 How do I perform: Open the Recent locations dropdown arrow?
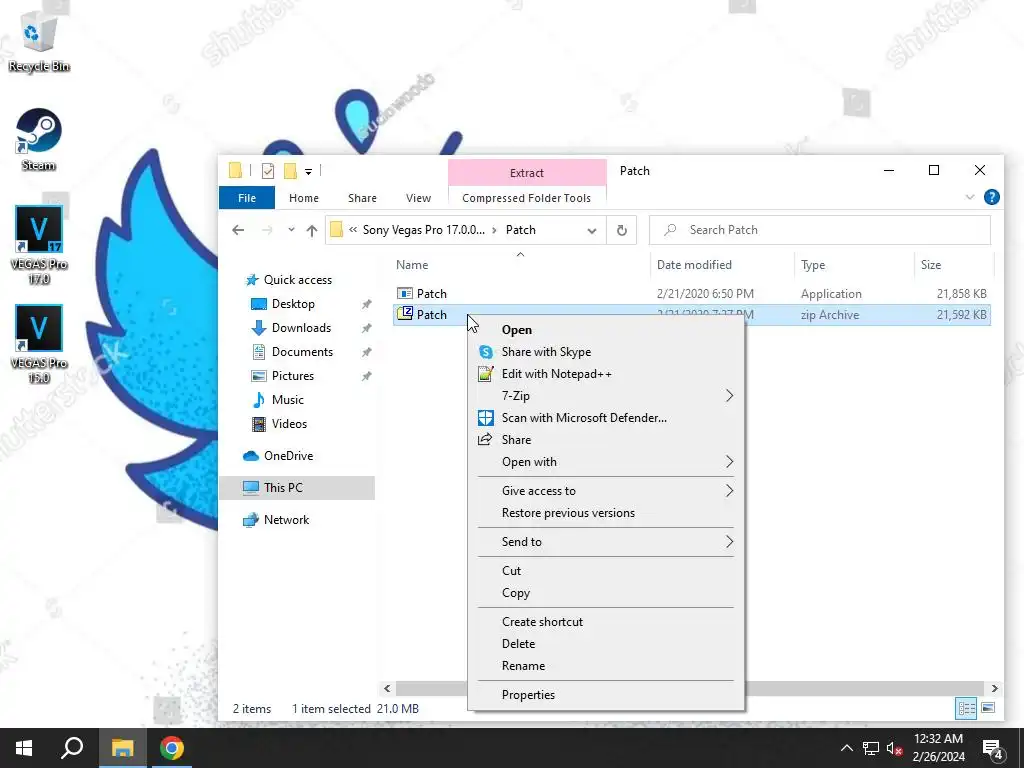click(291, 230)
